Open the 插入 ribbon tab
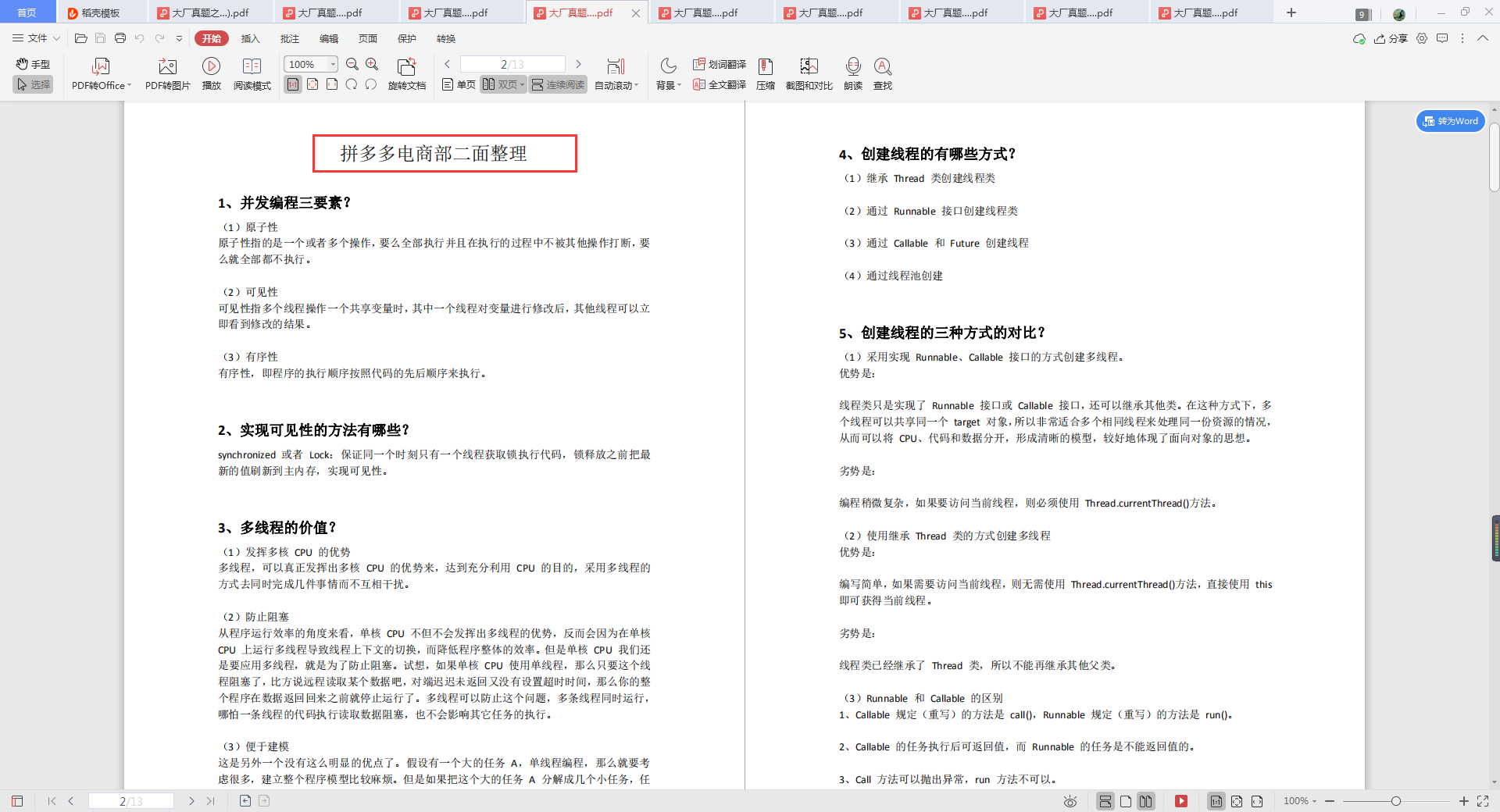 (x=250, y=38)
